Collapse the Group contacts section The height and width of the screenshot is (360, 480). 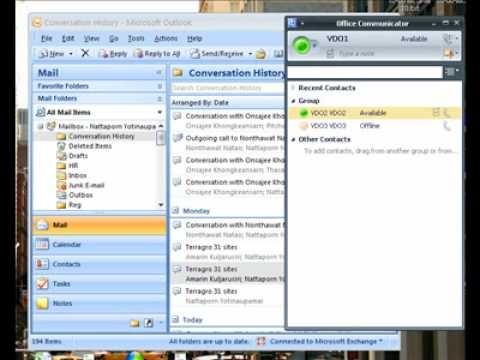pos(293,101)
